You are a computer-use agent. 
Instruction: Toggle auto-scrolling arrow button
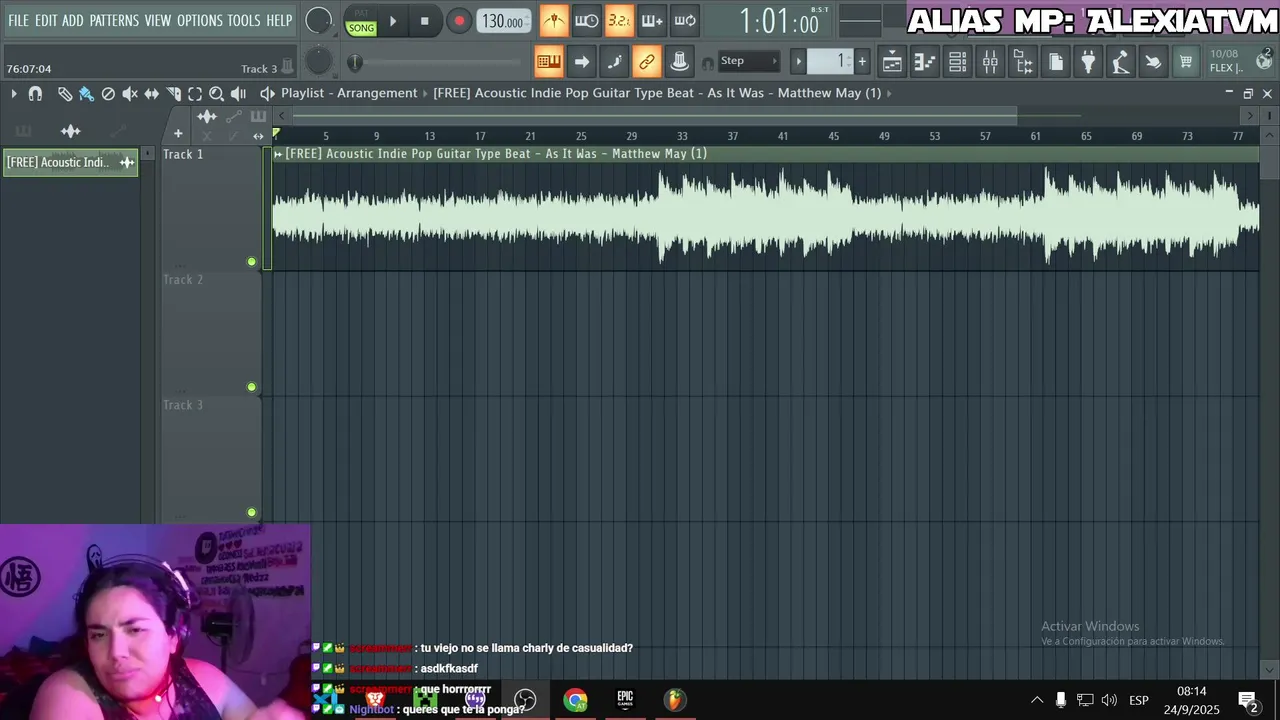point(582,62)
